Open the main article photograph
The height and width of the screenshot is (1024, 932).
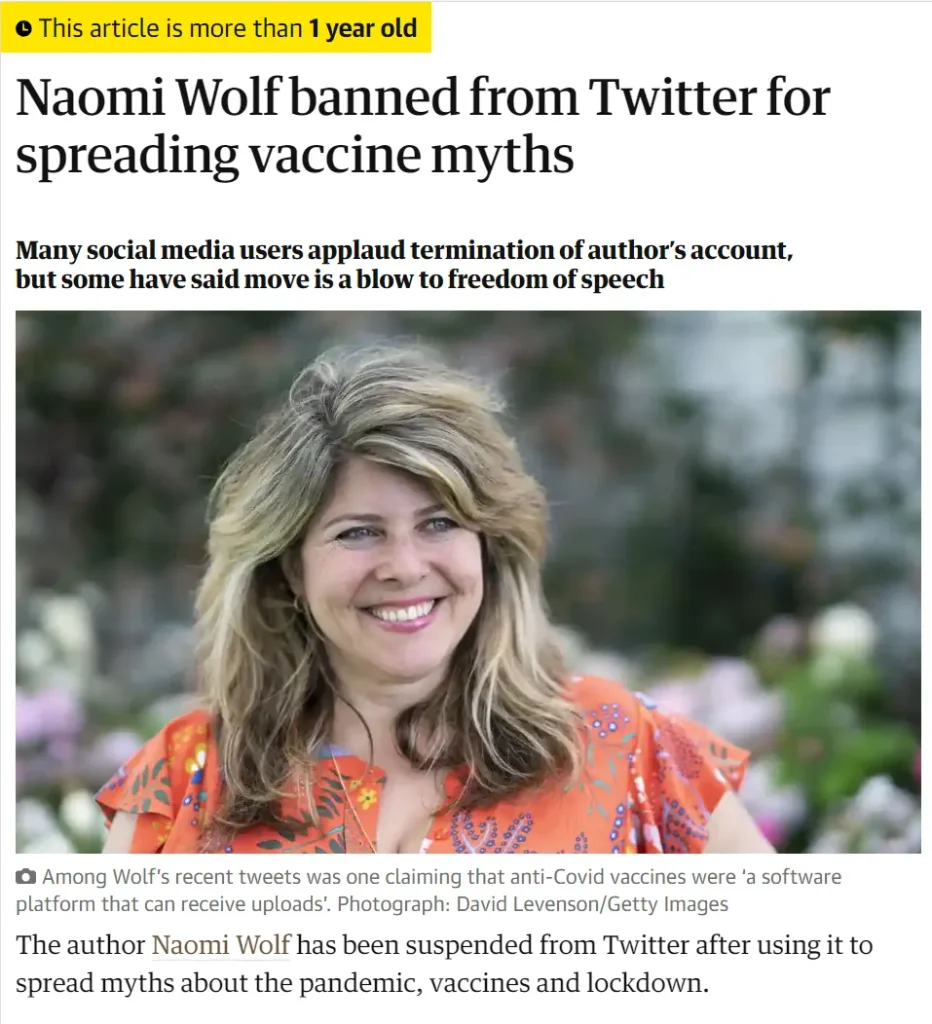468,581
